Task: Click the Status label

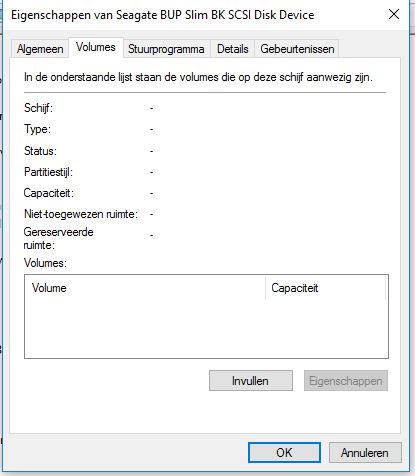Action: point(40,151)
